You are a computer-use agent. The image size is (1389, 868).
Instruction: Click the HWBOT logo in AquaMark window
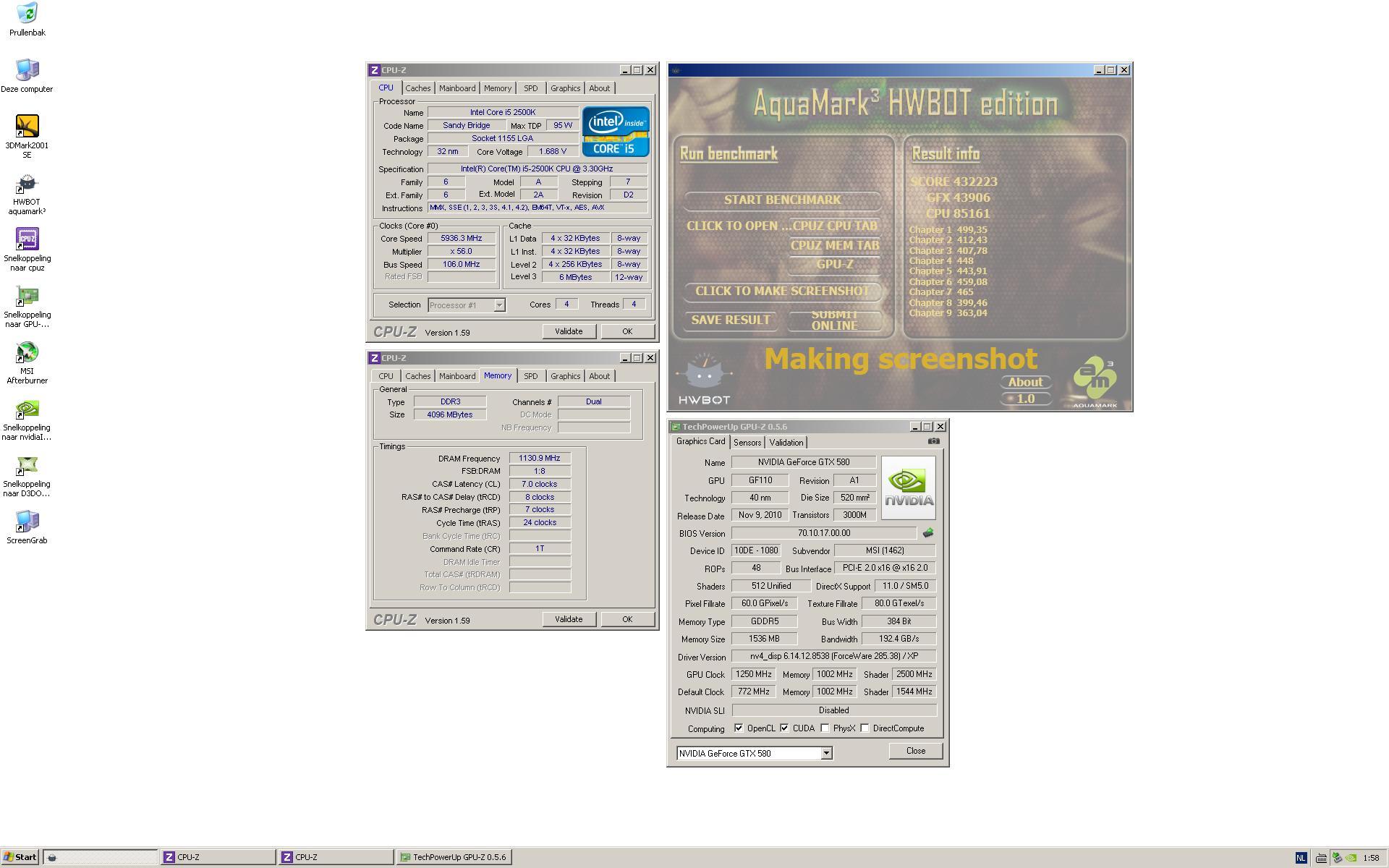704,380
